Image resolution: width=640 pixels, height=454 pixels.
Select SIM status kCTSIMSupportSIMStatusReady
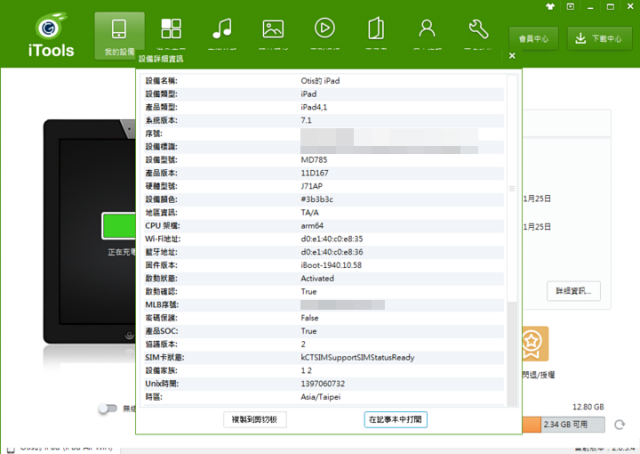click(x=358, y=357)
